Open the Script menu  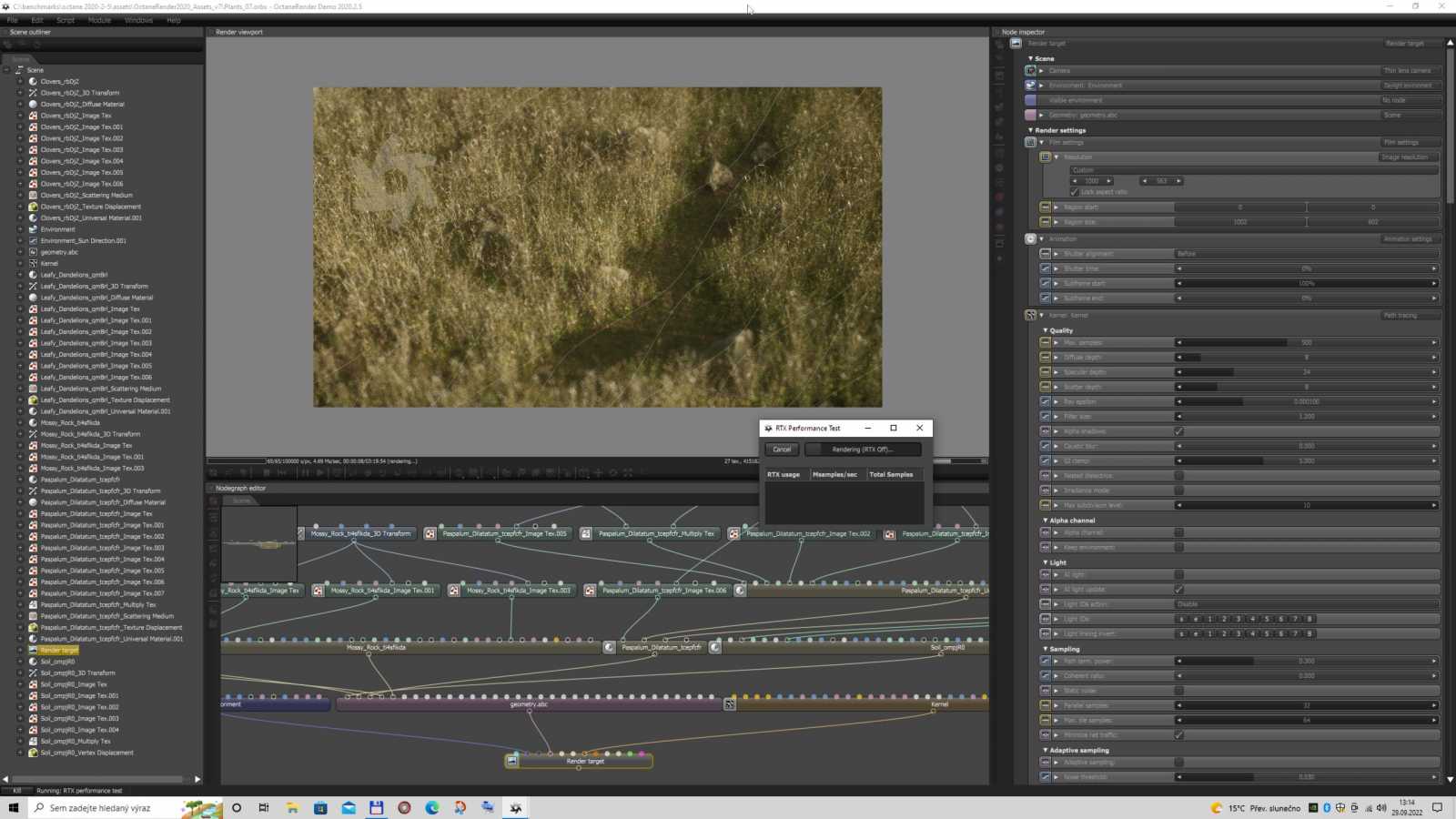[66, 20]
